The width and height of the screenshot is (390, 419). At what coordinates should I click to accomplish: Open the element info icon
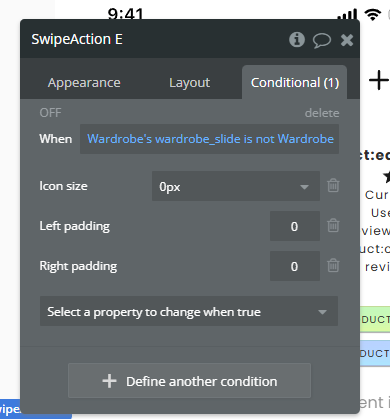pos(297,40)
